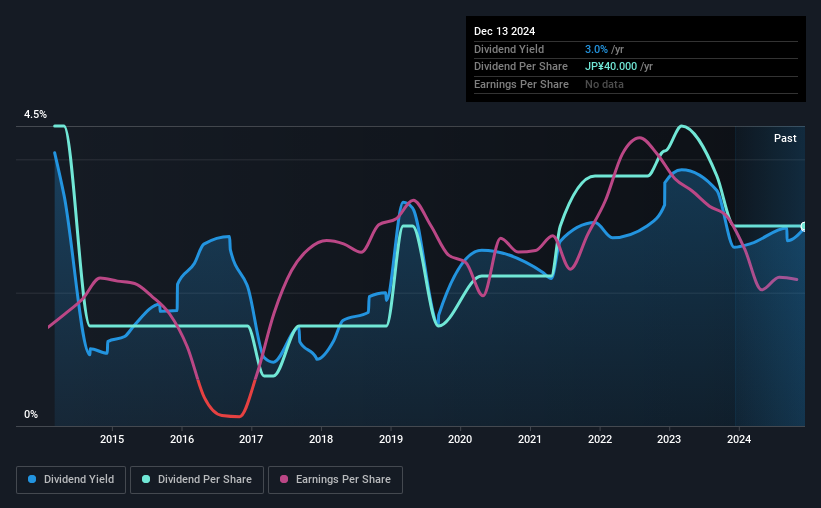This screenshot has width=821, height=508.
Task: Click the tooltip 'Earnings Per Share' row label
Action: tap(521, 84)
